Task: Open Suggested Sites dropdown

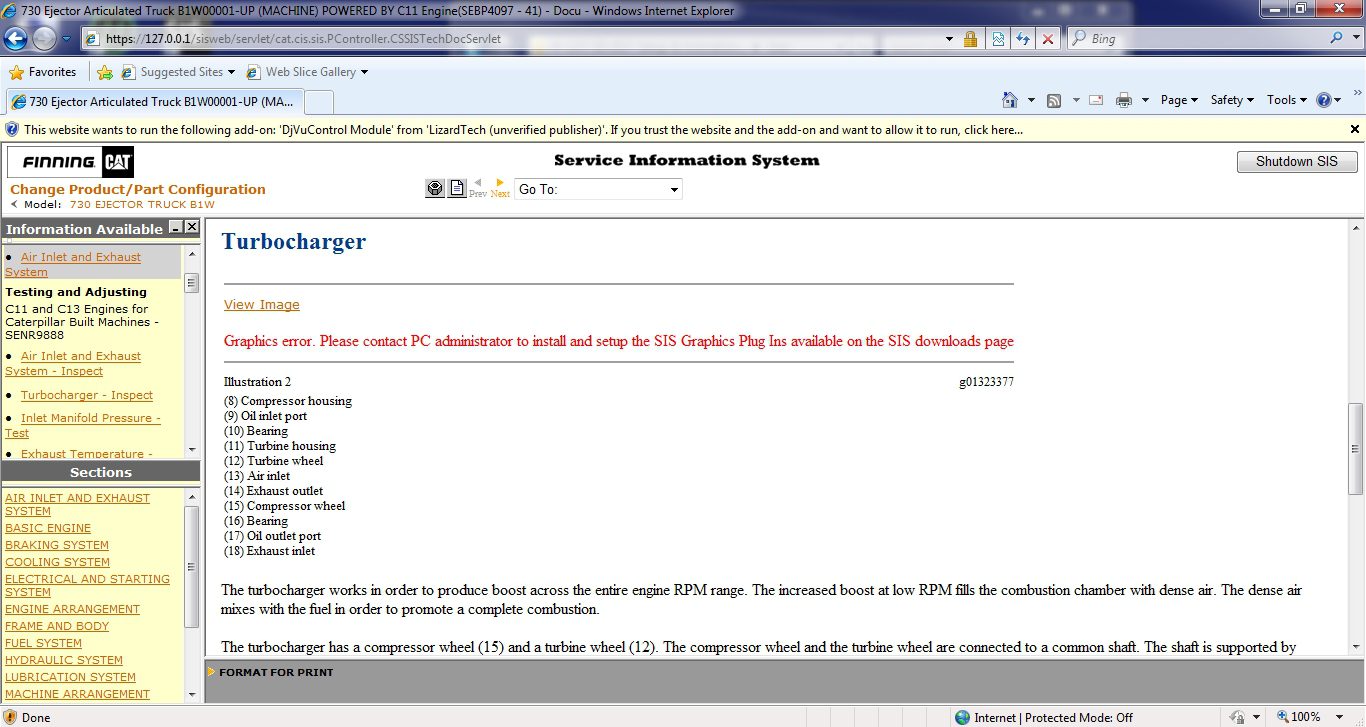Action: pos(178,72)
